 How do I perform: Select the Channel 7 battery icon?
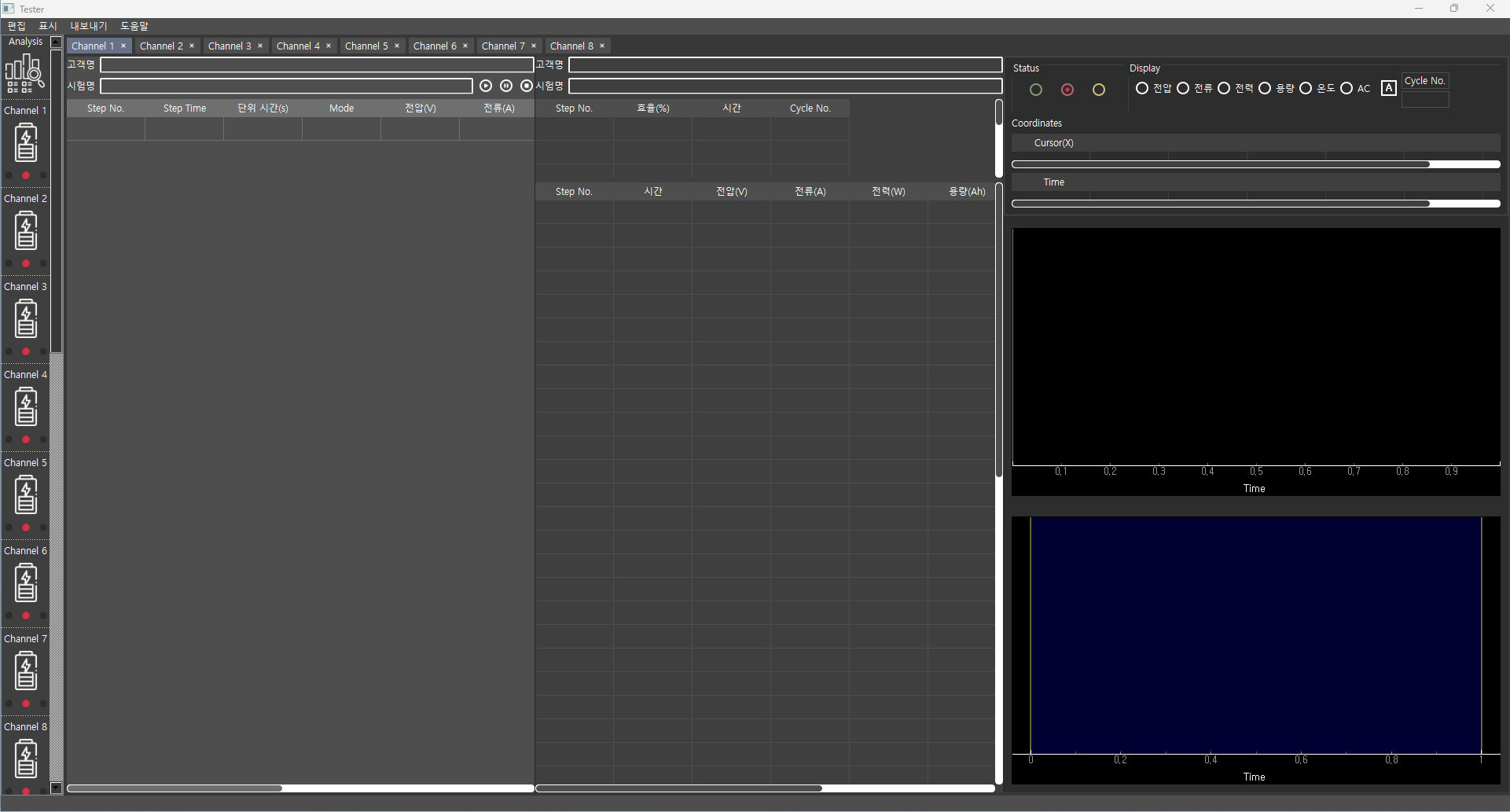click(26, 671)
